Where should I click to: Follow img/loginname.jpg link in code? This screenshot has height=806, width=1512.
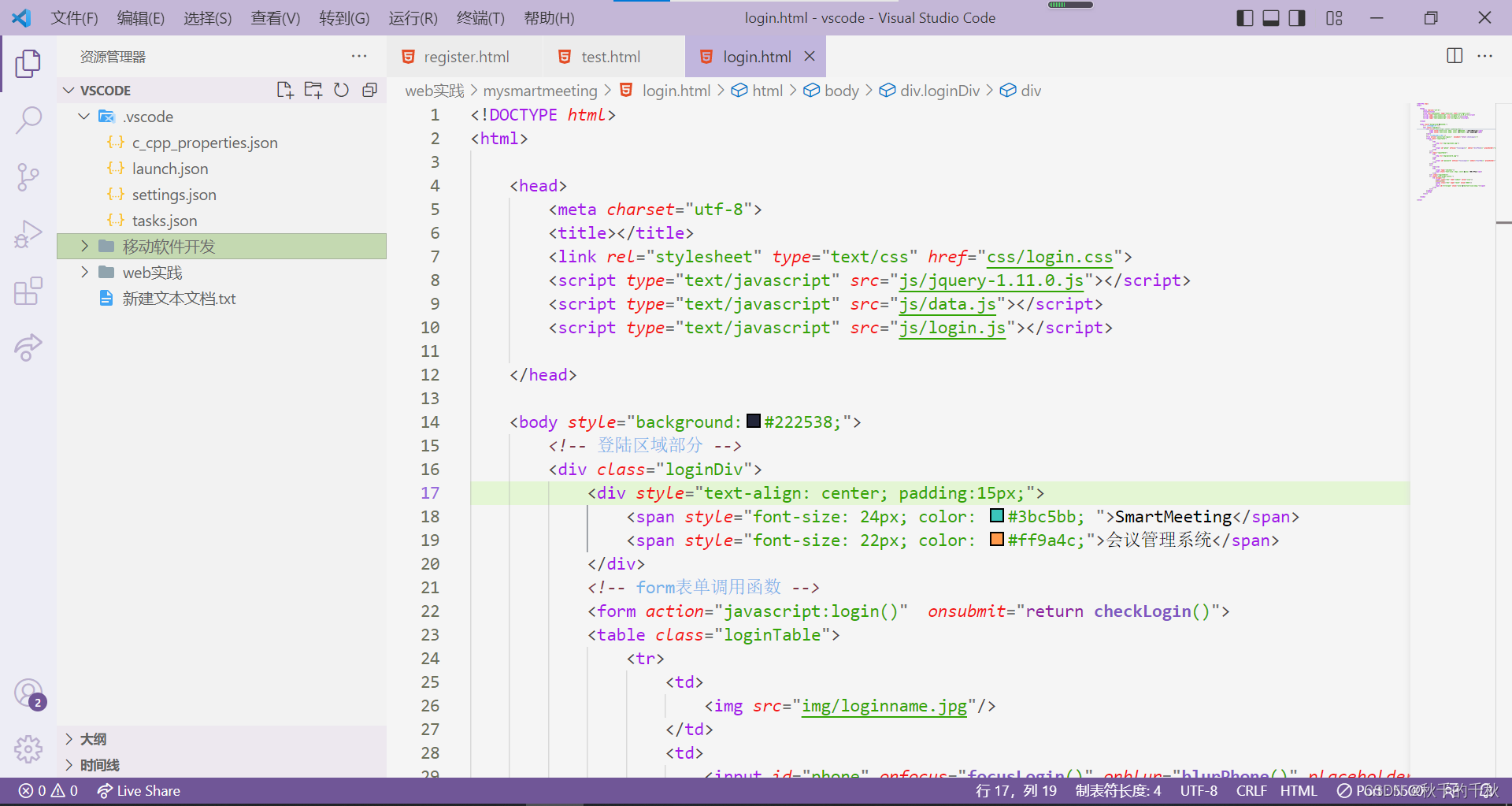(884, 706)
